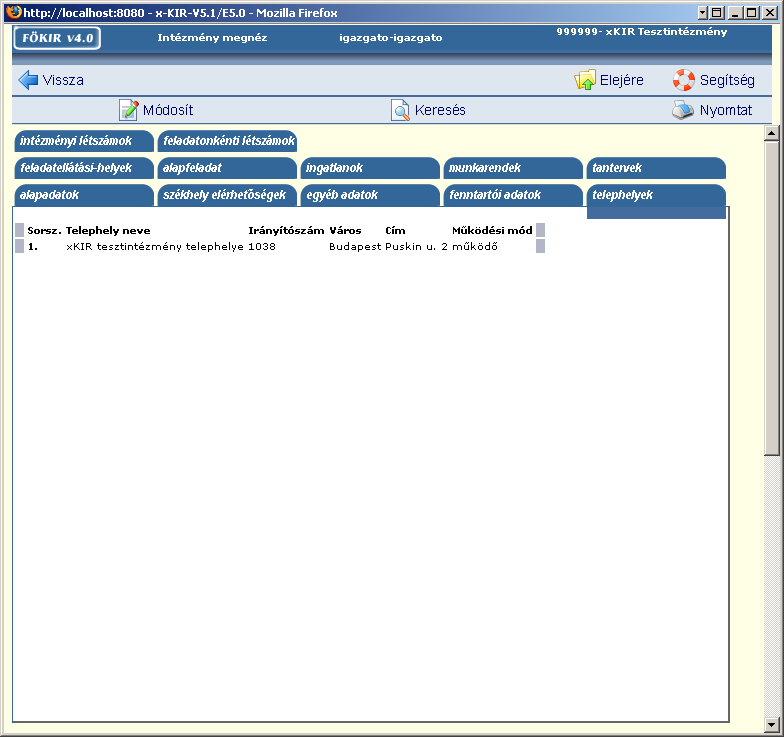The image size is (784, 737).
Task: Select xKIR tesztintézmény telephelye cell
Action: click(155, 246)
